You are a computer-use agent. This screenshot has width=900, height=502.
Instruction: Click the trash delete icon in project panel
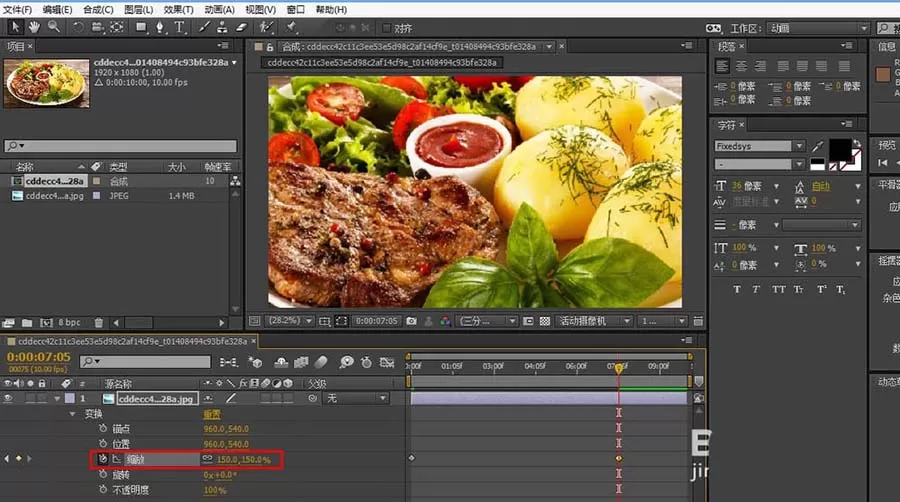click(99, 323)
